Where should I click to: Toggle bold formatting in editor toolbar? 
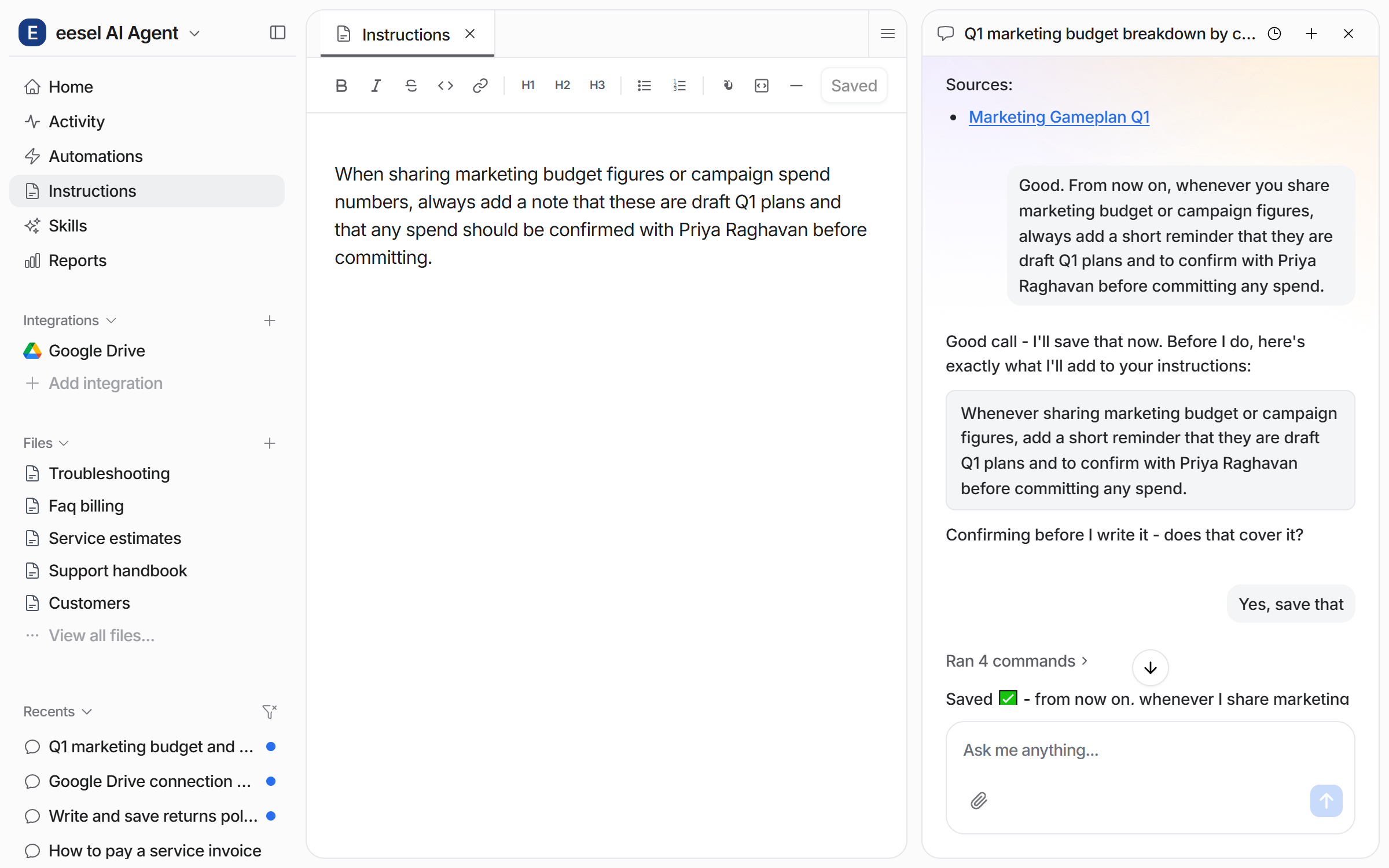click(341, 86)
